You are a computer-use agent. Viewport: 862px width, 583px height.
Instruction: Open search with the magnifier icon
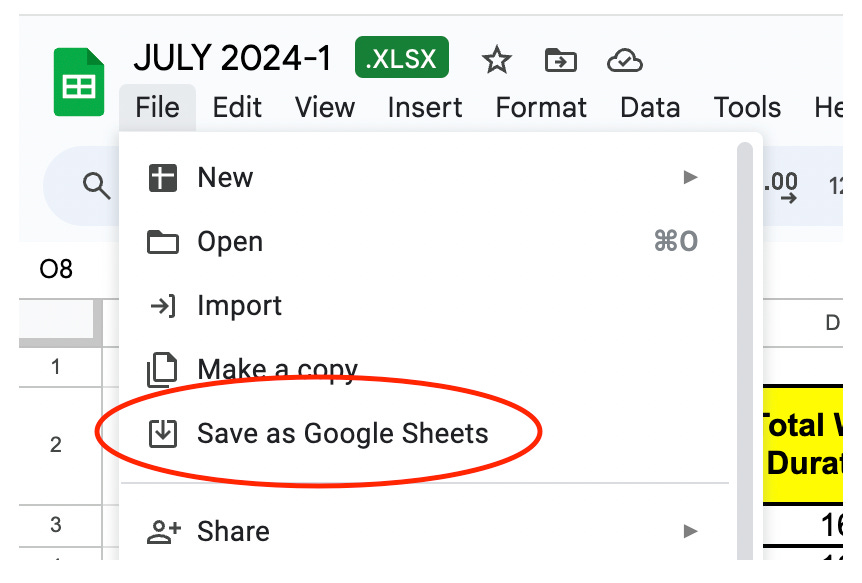tap(95, 186)
